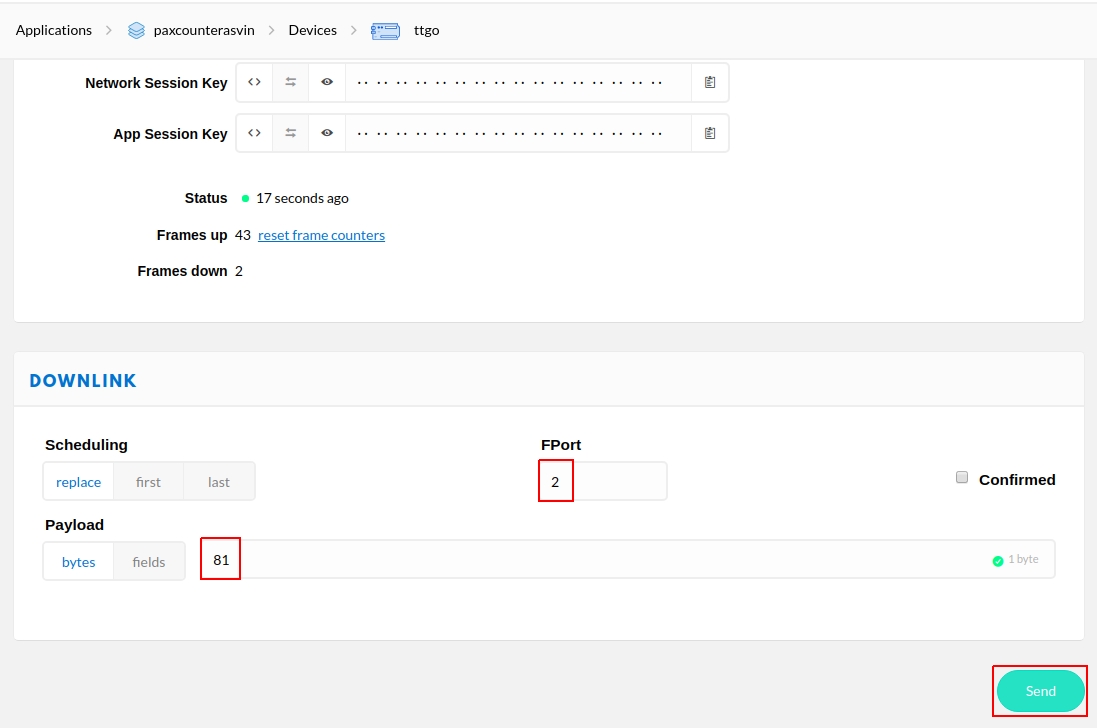This screenshot has width=1097, height=728.
Task: Reveal the Network Session Key with eye icon
Action: tap(327, 83)
